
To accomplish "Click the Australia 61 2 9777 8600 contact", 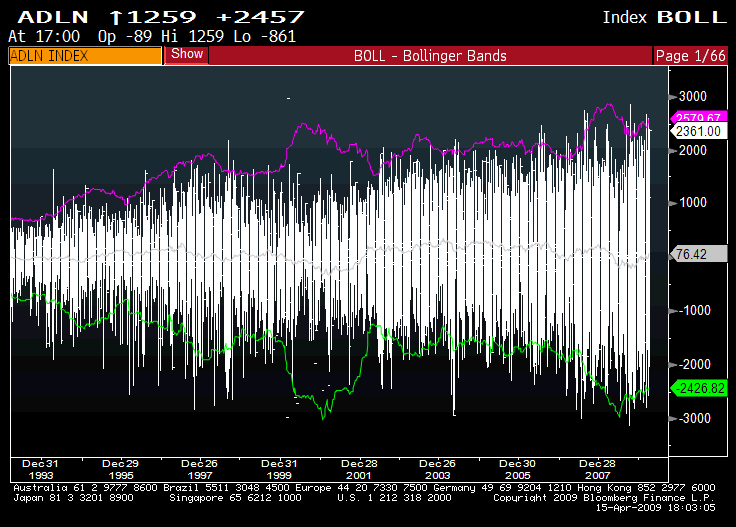I will pyautogui.click(x=85, y=488).
